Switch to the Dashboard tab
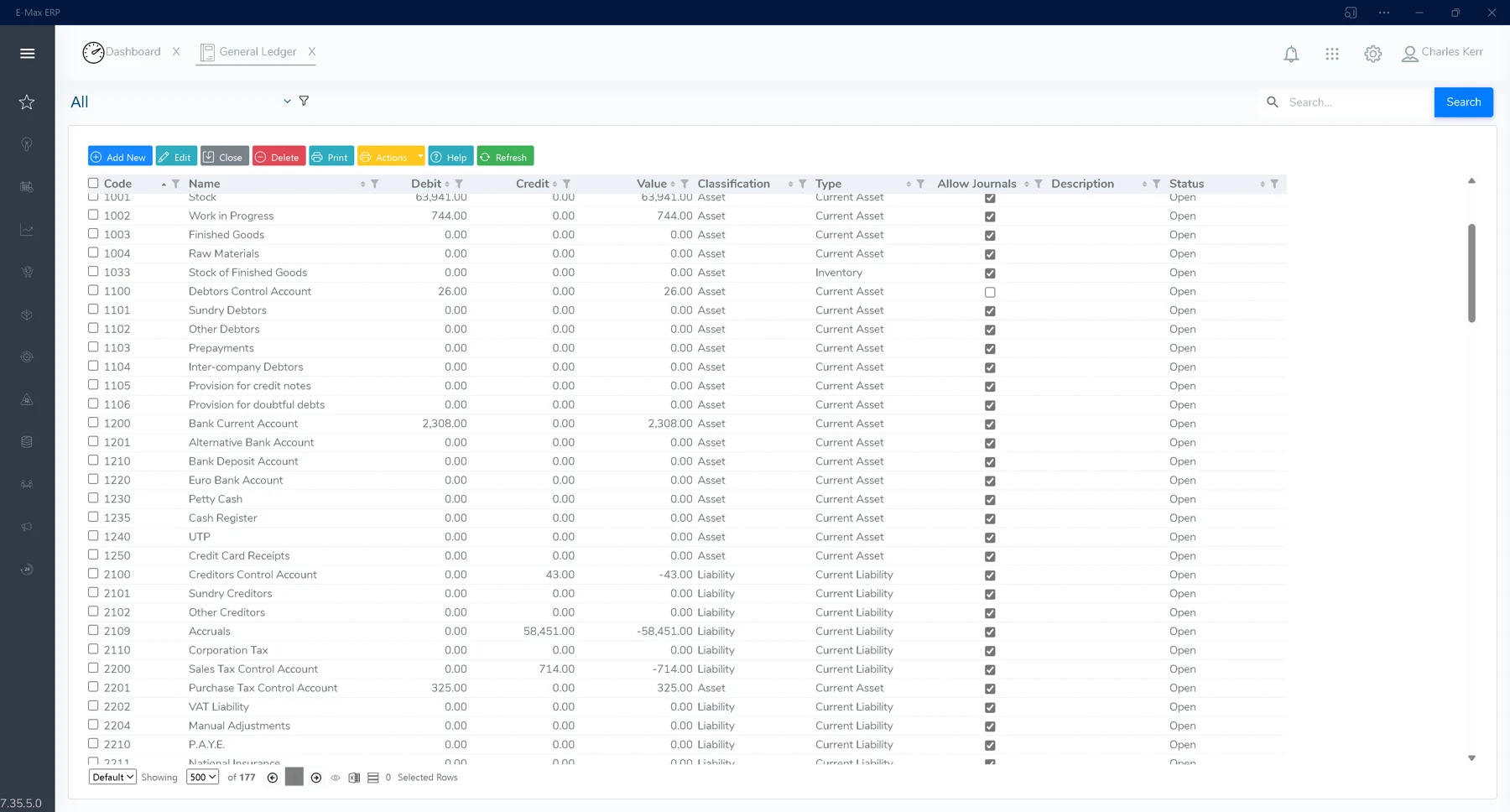This screenshot has height=812, width=1510. 122,52
